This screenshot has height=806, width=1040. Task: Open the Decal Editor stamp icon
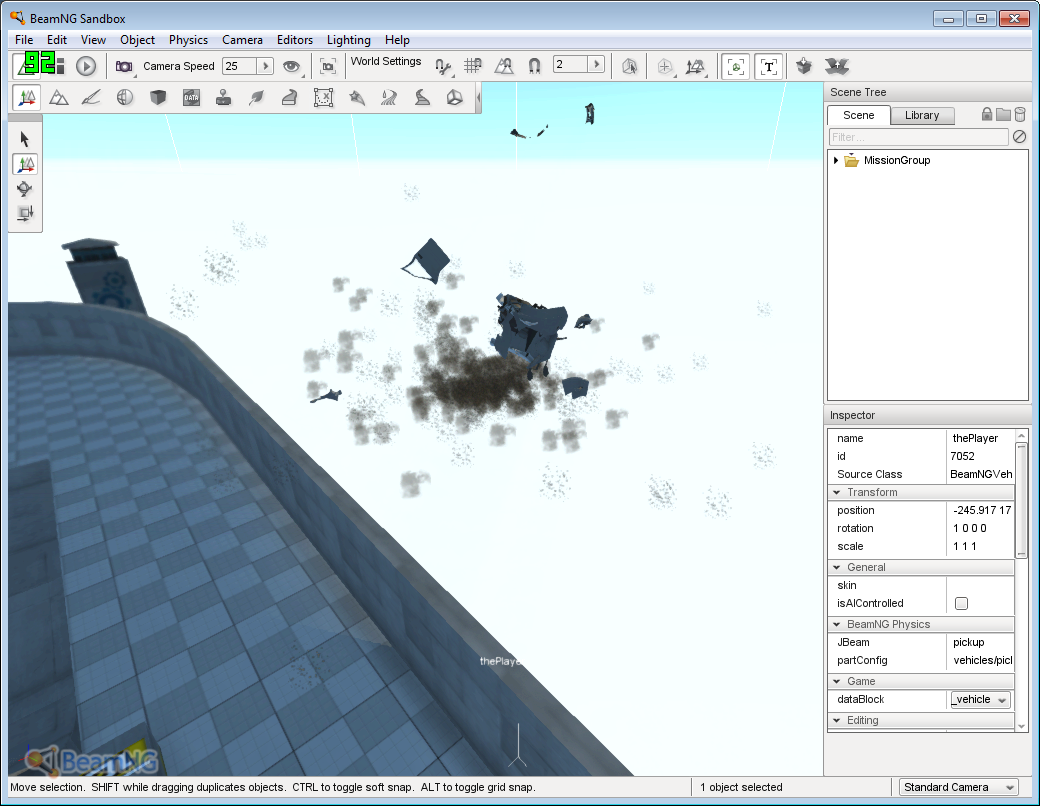[x=224, y=98]
